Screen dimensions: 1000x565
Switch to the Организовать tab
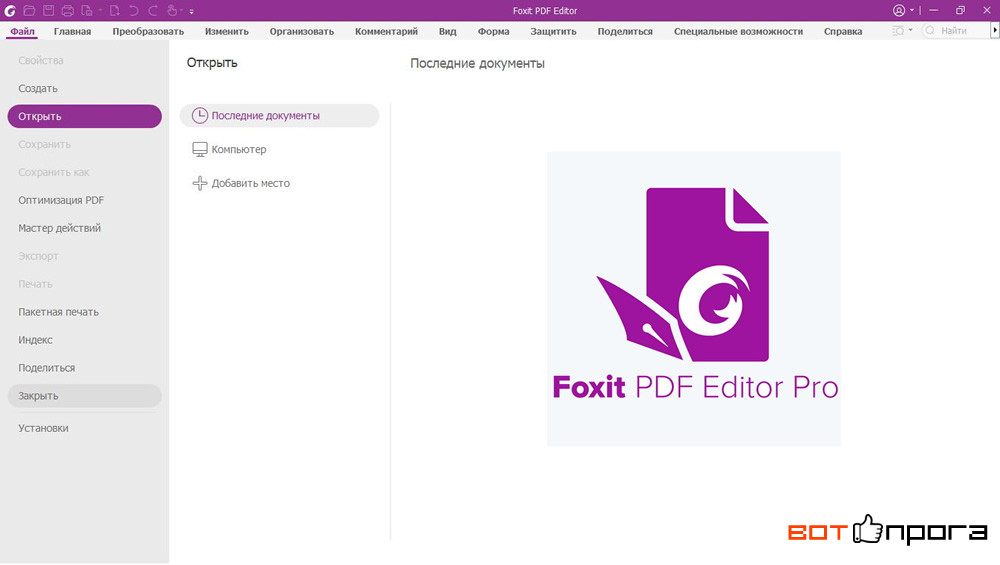pyautogui.click(x=302, y=31)
